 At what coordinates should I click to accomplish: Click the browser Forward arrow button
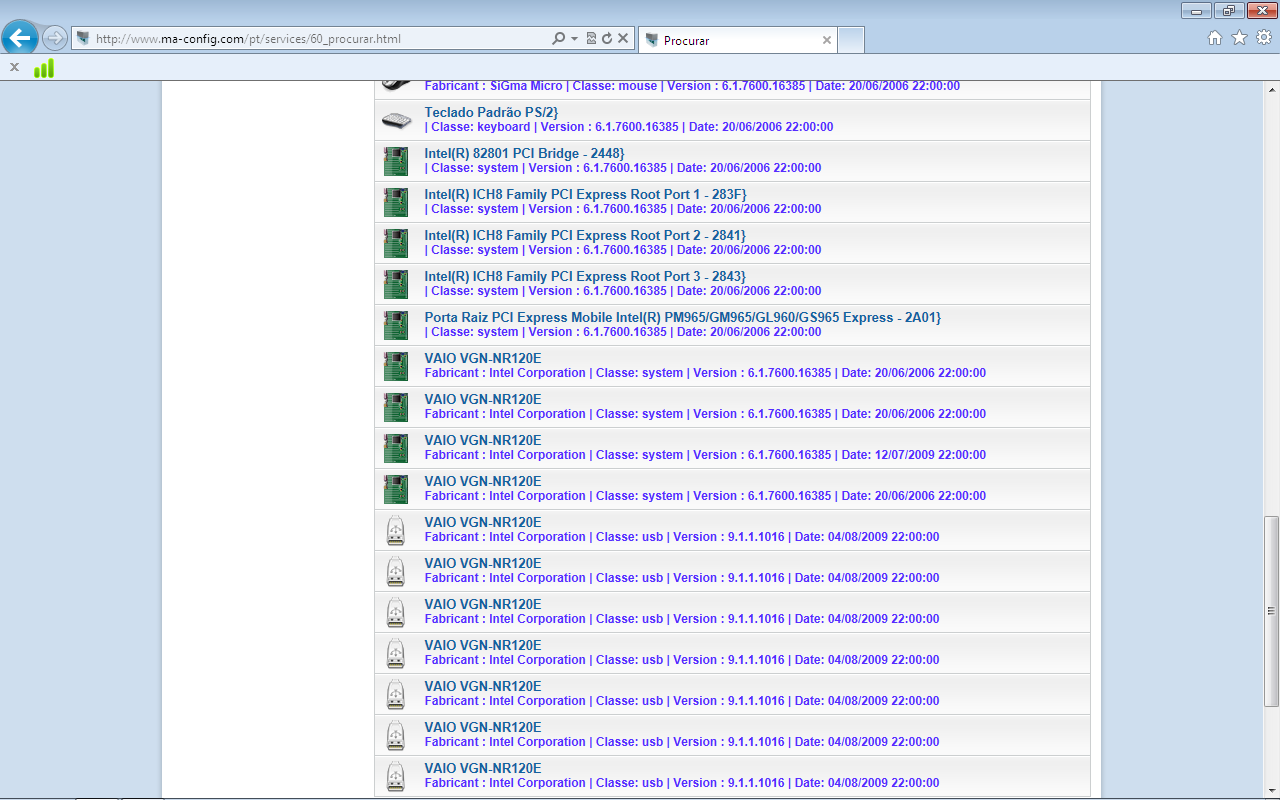click(x=55, y=38)
